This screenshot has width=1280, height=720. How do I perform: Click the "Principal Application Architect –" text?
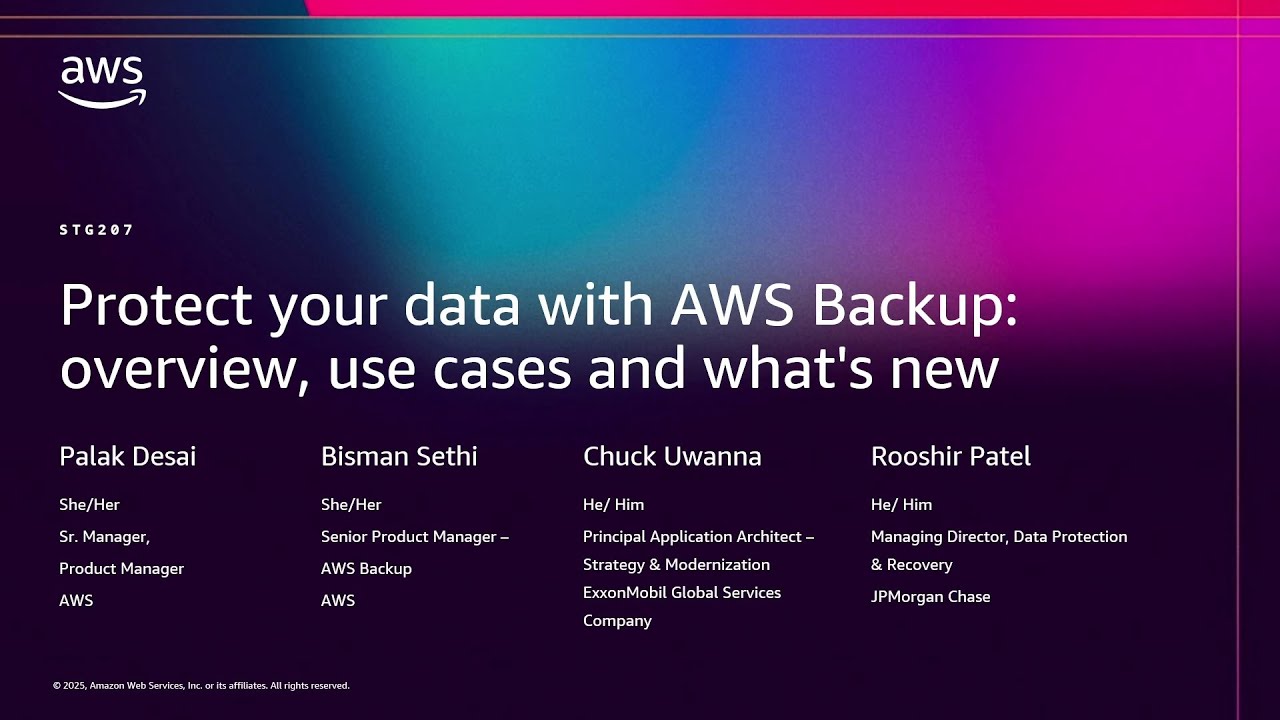pos(698,537)
